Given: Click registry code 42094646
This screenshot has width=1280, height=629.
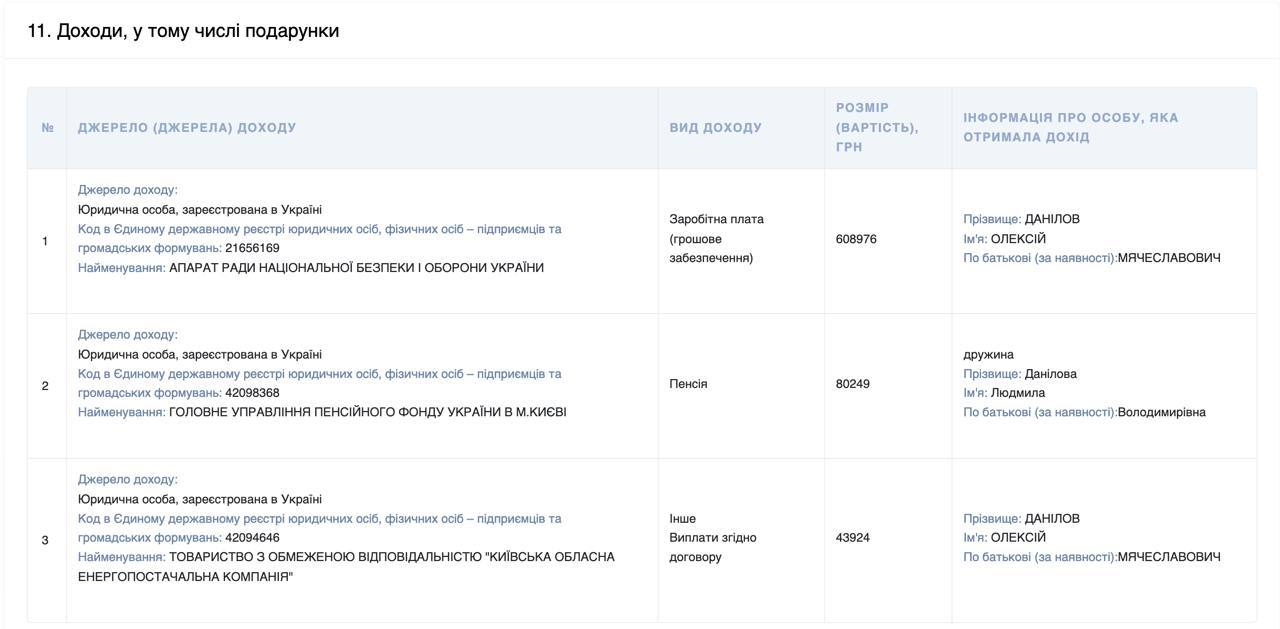Looking at the screenshot, I should pos(252,538).
